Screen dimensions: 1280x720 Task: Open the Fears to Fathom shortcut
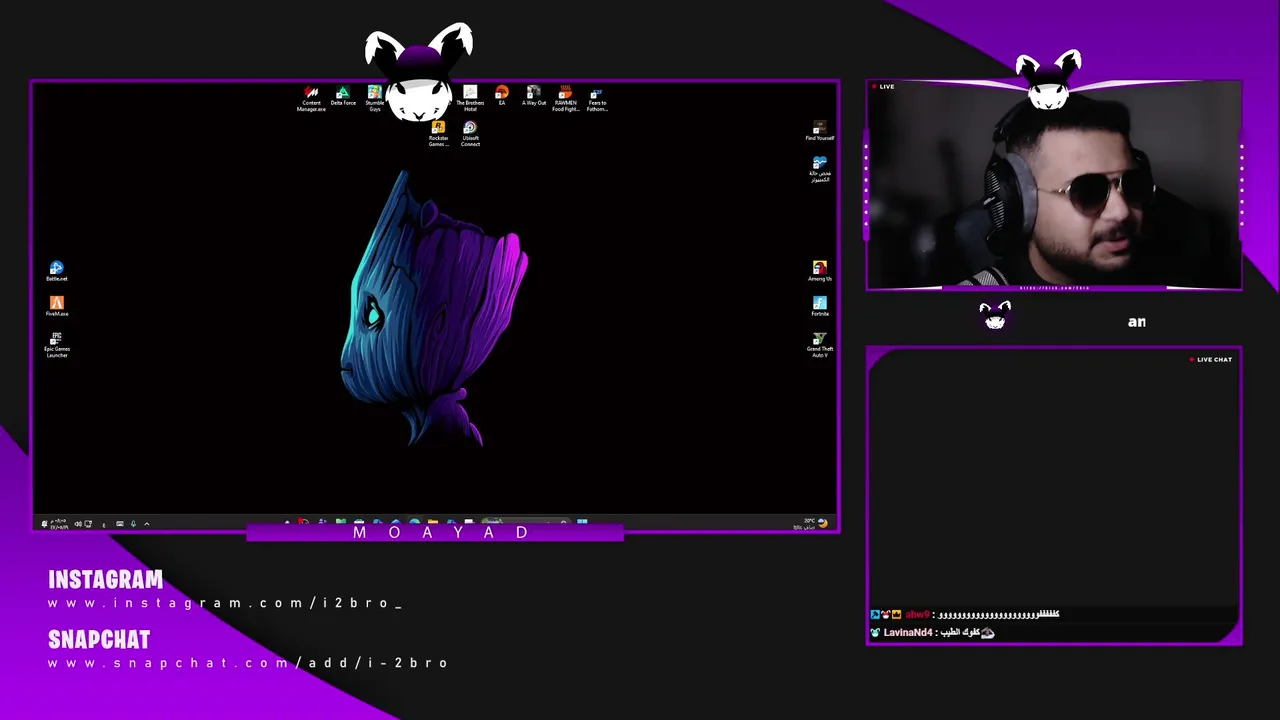coord(597,99)
